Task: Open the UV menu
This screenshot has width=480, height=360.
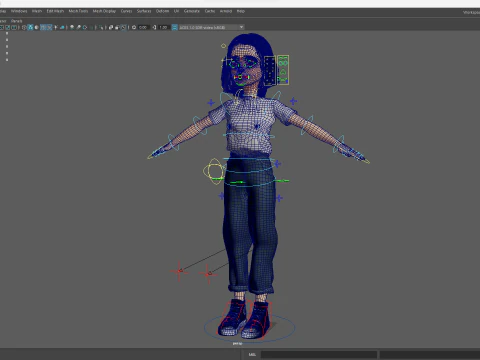Action: (x=176, y=11)
